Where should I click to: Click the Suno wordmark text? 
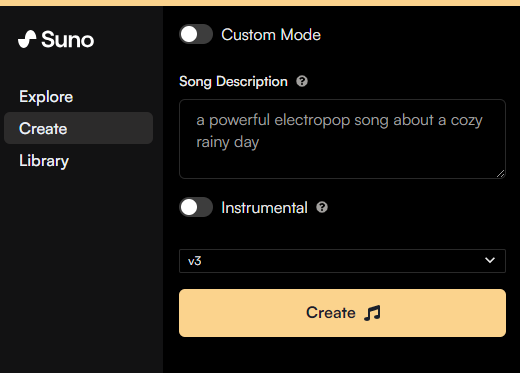(67, 40)
